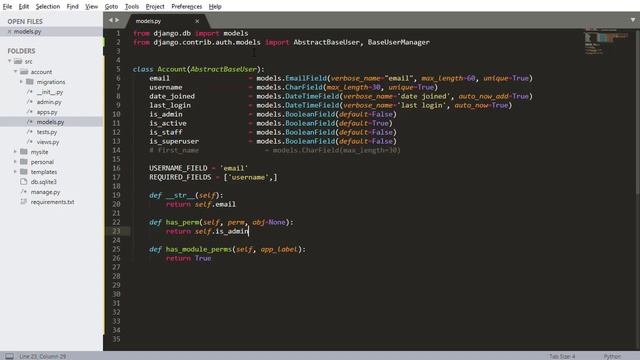Open requirements.txt in sidebar
The image size is (640, 360).
(x=53, y=202)
